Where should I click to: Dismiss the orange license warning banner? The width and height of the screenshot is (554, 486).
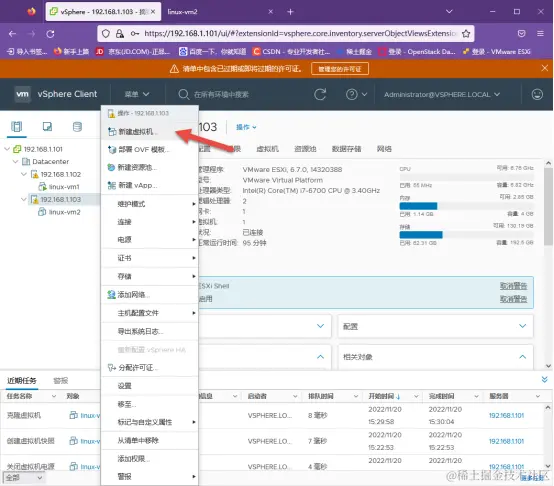coord(544,68)
